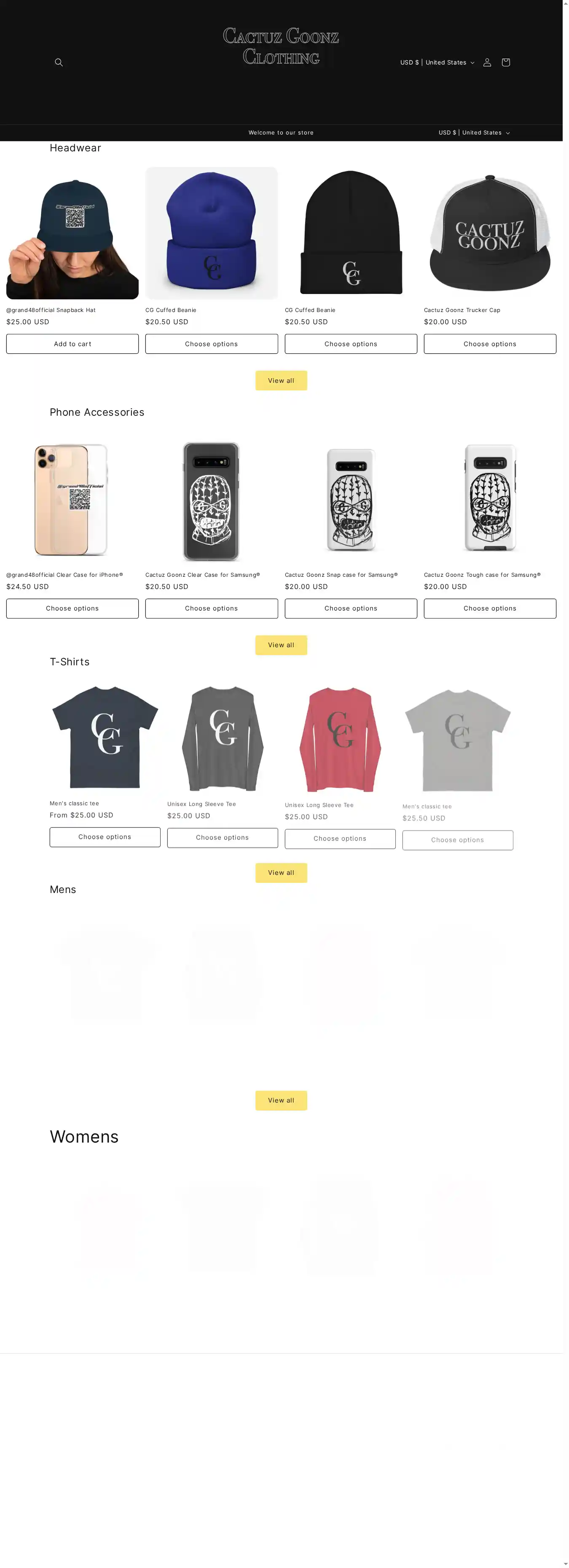Screen dimensions: 569x1568
Task: Choose options for Tough case for Samsung
Action: [490, 609]
